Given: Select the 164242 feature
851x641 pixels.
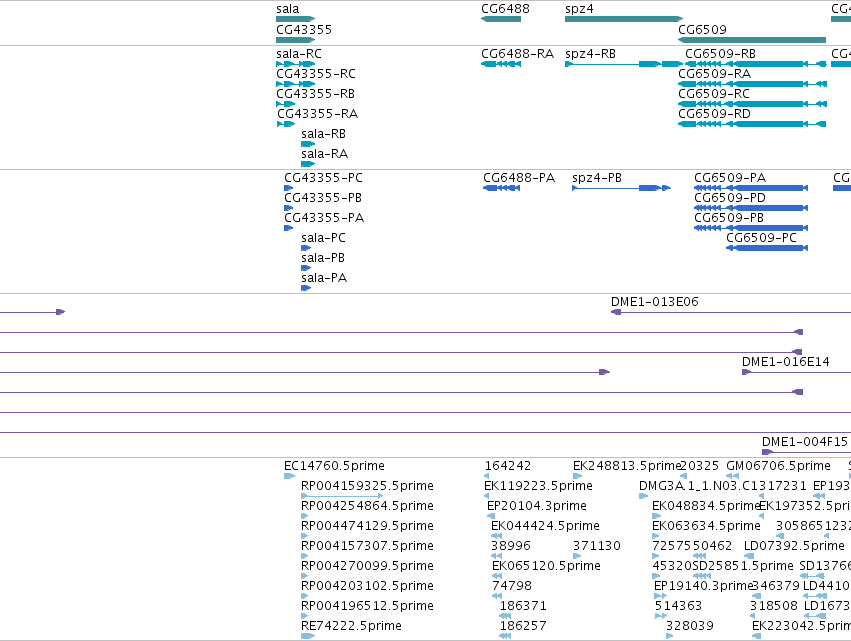Looking at the screenshot, I should tap(489, 477).
